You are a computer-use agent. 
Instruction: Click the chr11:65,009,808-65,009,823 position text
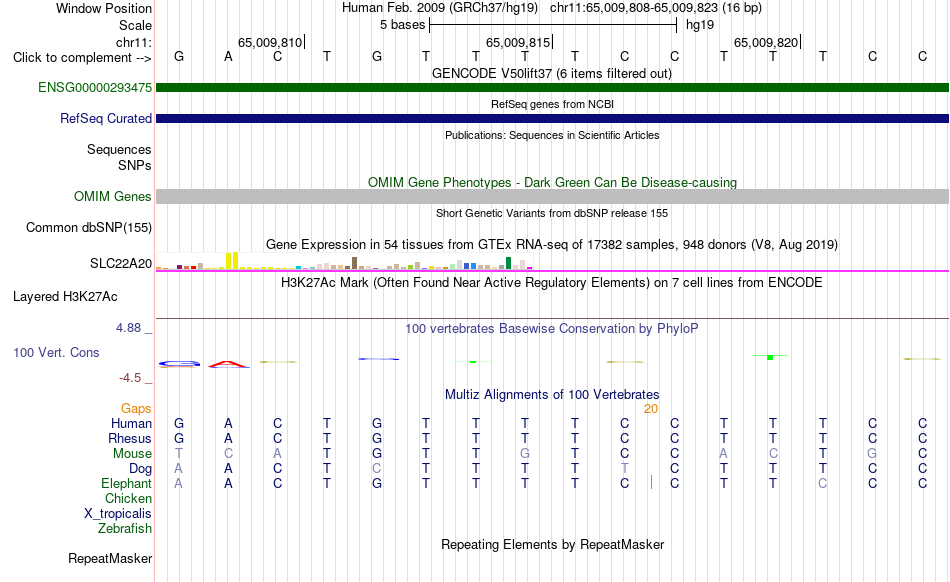pyautogui.click(x=634, y=8)
